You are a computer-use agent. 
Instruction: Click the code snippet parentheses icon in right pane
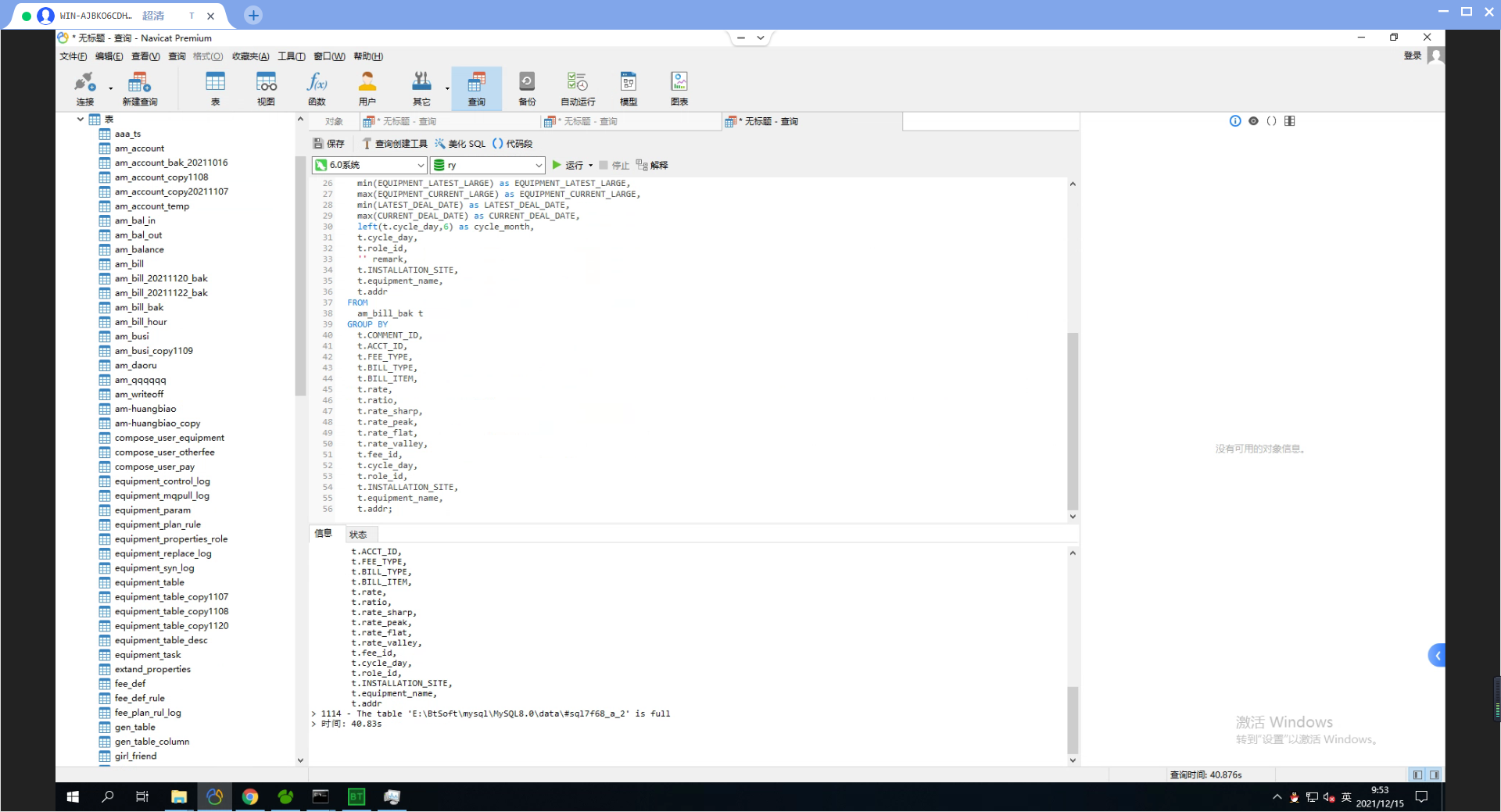1271,121
